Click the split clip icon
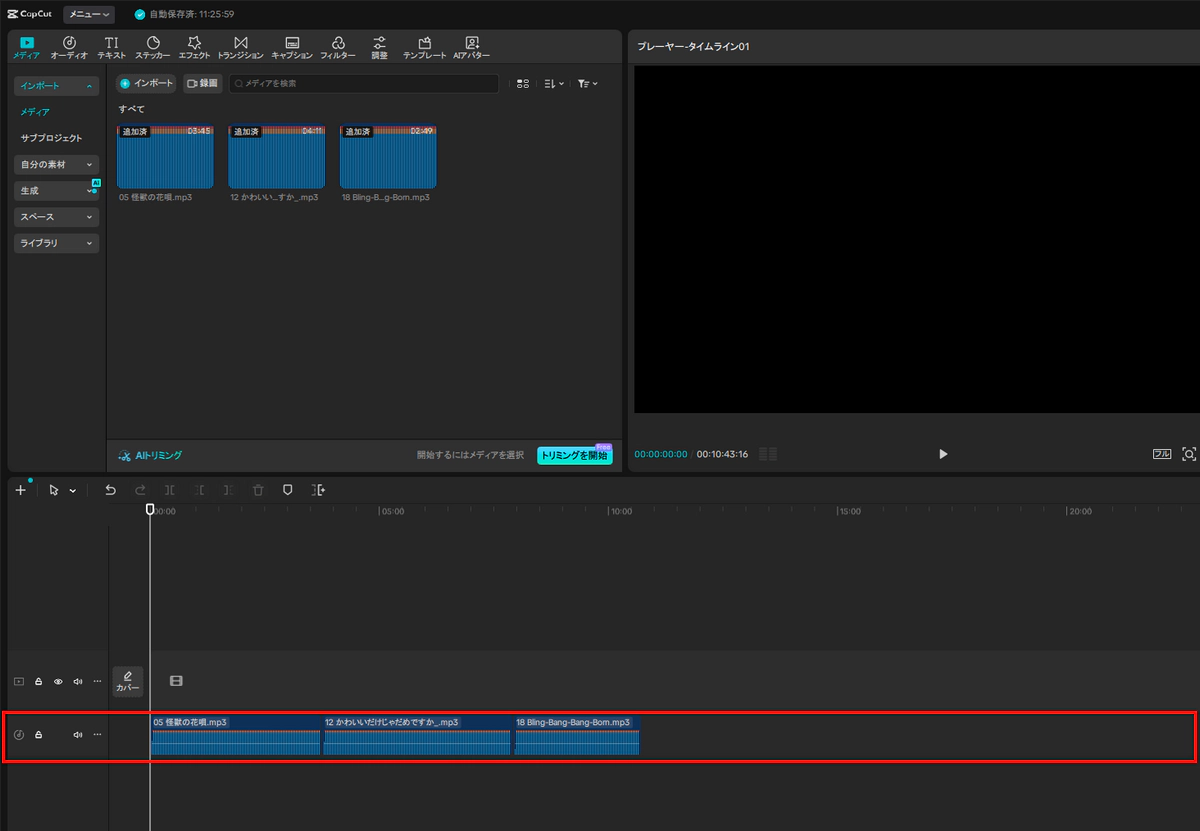Image resolution: width=1200 pixels, height=831 pixels. pos(170,490)
